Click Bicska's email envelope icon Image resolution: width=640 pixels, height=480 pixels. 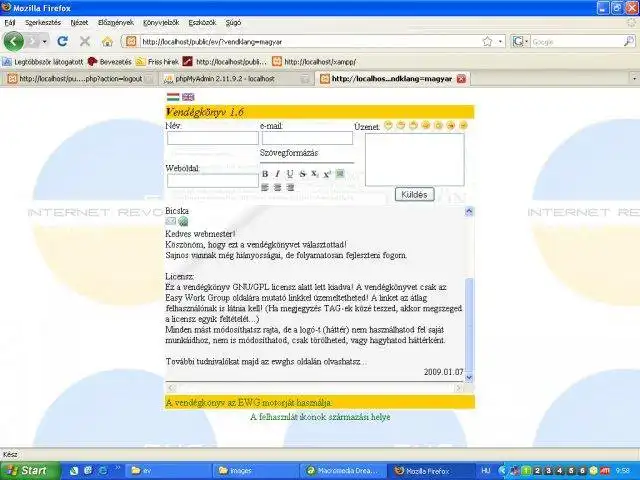pyautogui.click(x=171, y=221)
